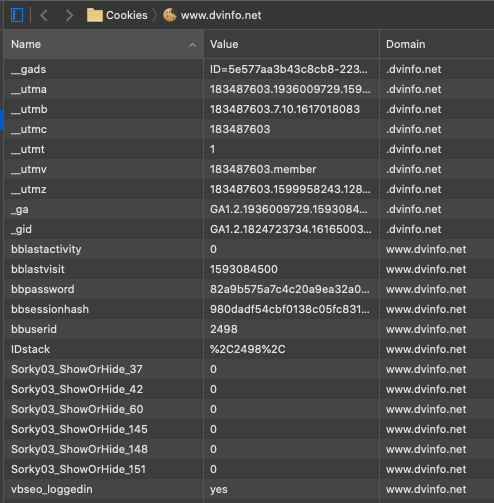Select the Sorky03_ShowOrHide_151 cookie

click(78, 469)
